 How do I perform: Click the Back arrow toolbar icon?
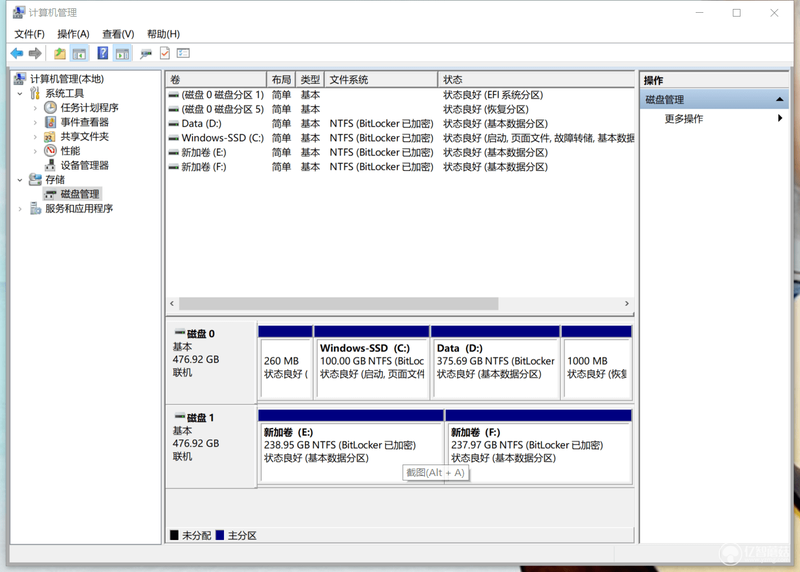click(x=17, y=53)
